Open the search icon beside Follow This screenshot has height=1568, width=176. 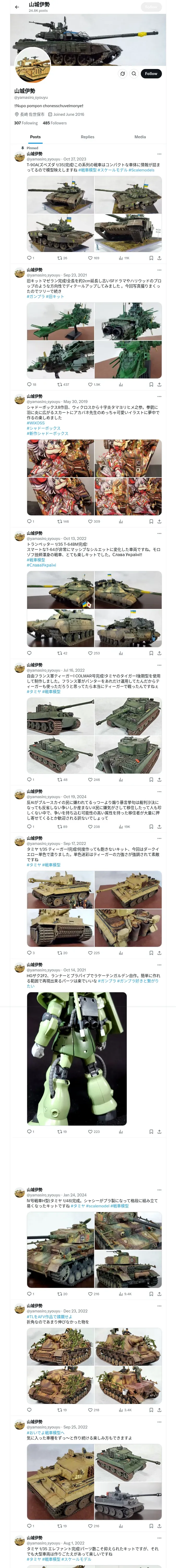tap(134, 74)
